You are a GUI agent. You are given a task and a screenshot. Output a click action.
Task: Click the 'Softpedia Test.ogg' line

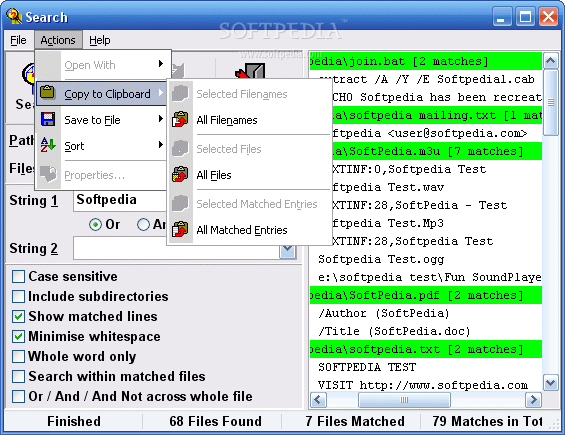click(381, 259)
